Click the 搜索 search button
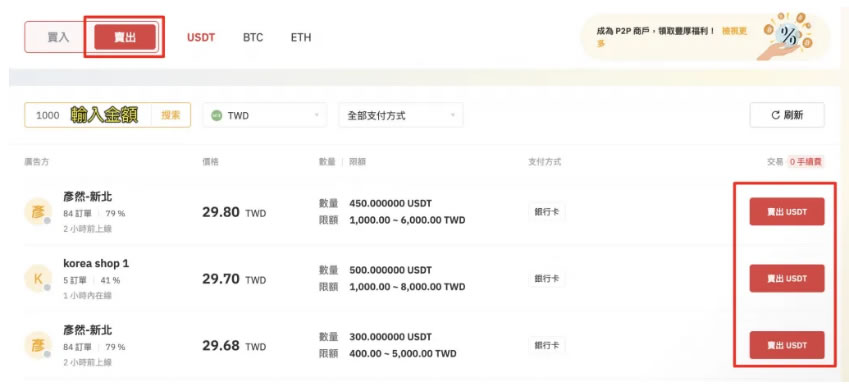 (x=171, y=115)
